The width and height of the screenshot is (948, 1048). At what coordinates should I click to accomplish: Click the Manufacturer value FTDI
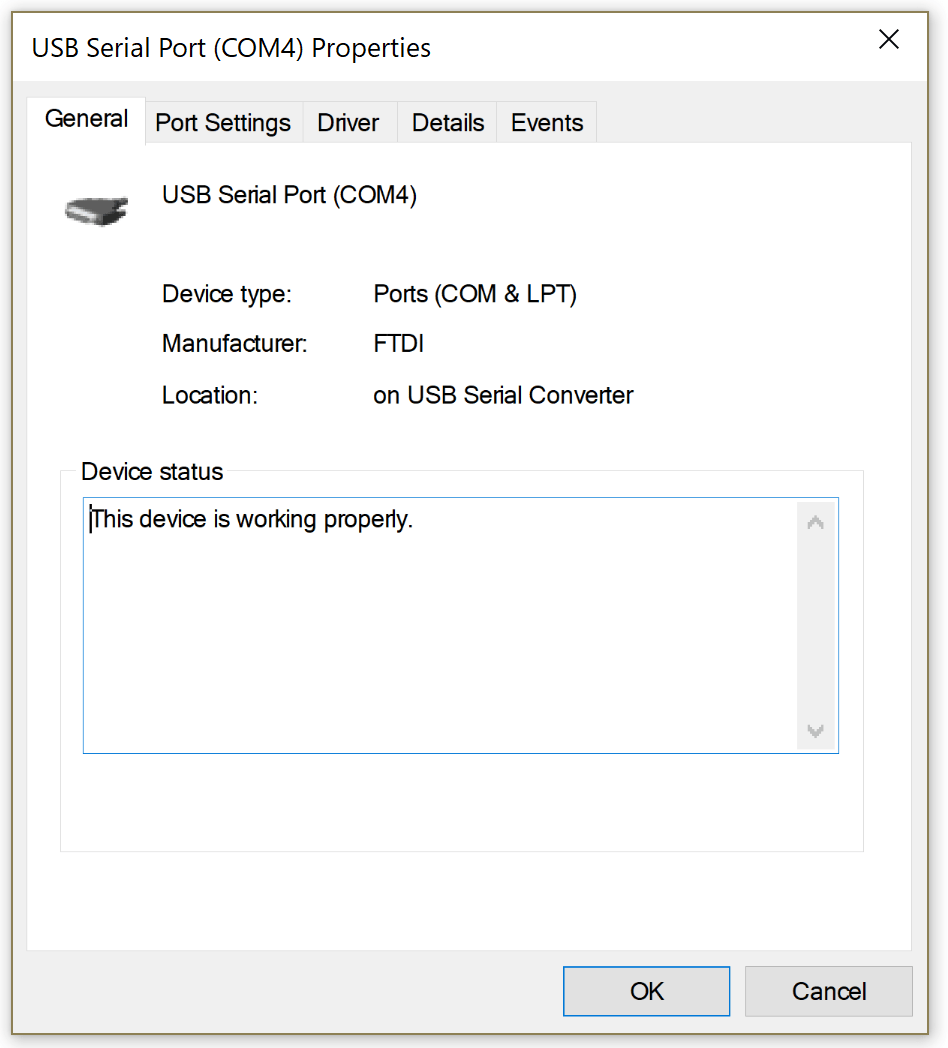click(x=398, y=343)
